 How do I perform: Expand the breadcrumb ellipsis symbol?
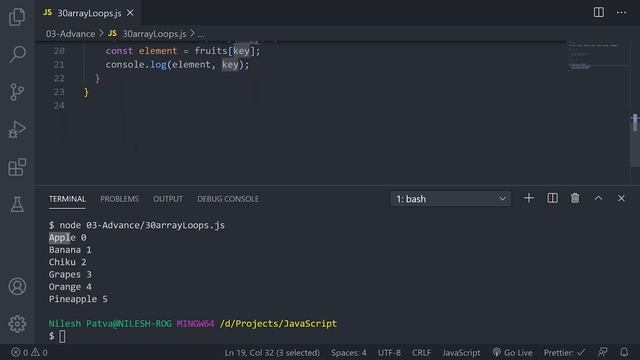tap(201, 34)
